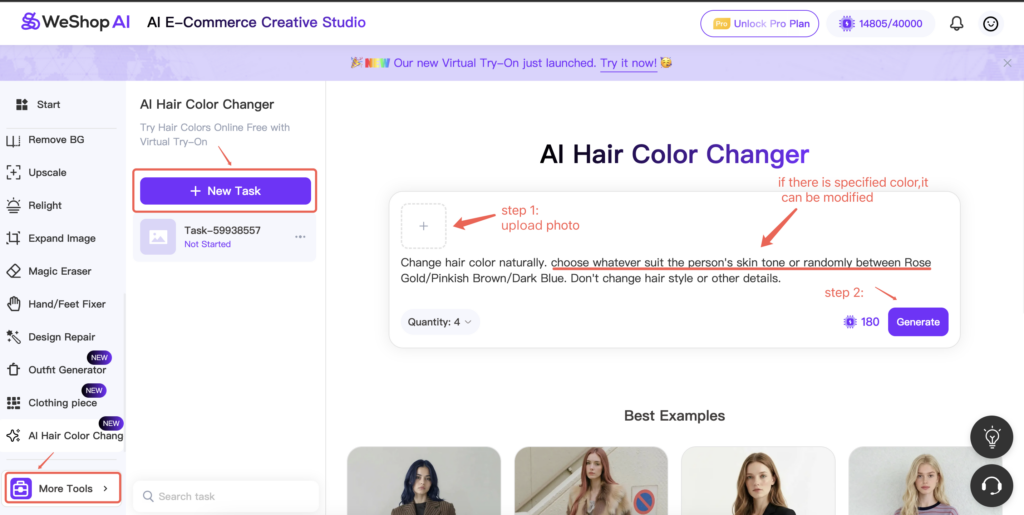Click the AI Hair Color Changer sparkle icon
The image size is (1024, 515).
14,435
